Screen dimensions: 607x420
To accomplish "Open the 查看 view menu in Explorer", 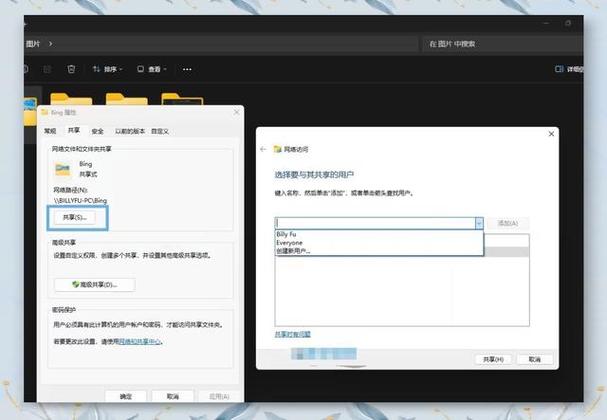I will coord(152,69).
